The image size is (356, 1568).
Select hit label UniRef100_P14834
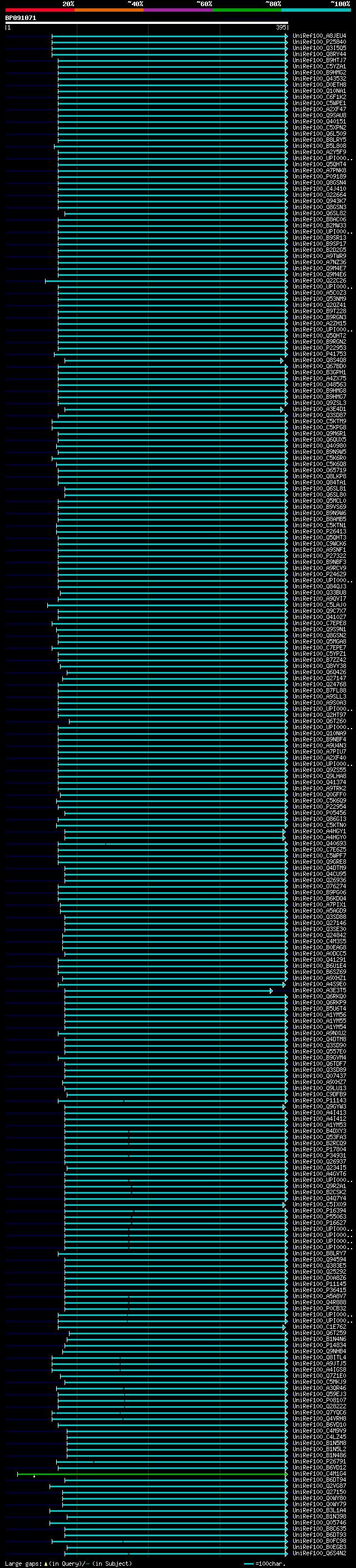319,1345
